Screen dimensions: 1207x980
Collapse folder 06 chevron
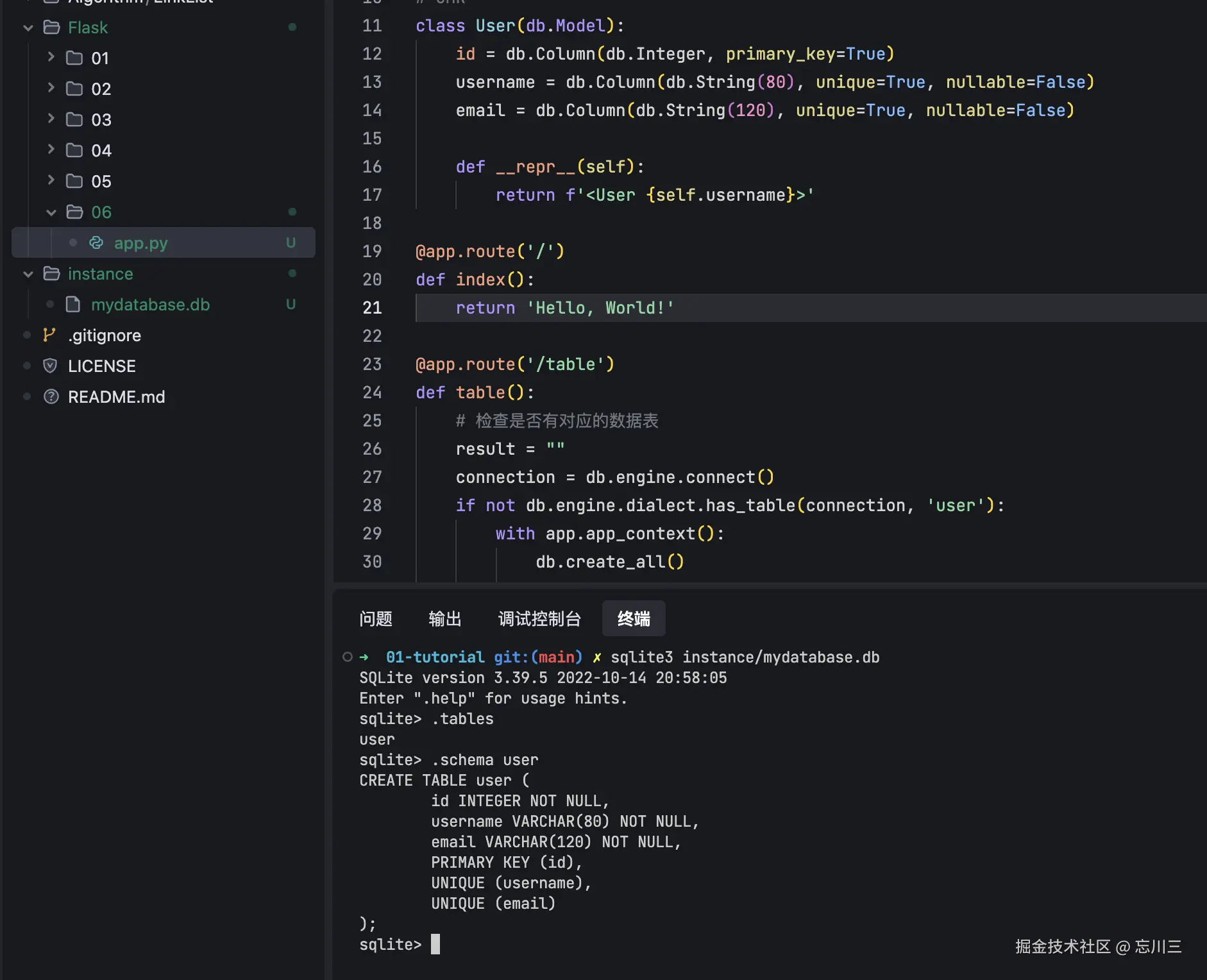[51, 212]
